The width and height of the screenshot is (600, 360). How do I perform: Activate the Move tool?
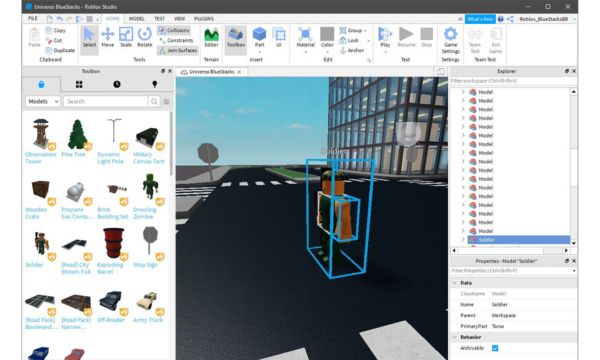(108, 37)
